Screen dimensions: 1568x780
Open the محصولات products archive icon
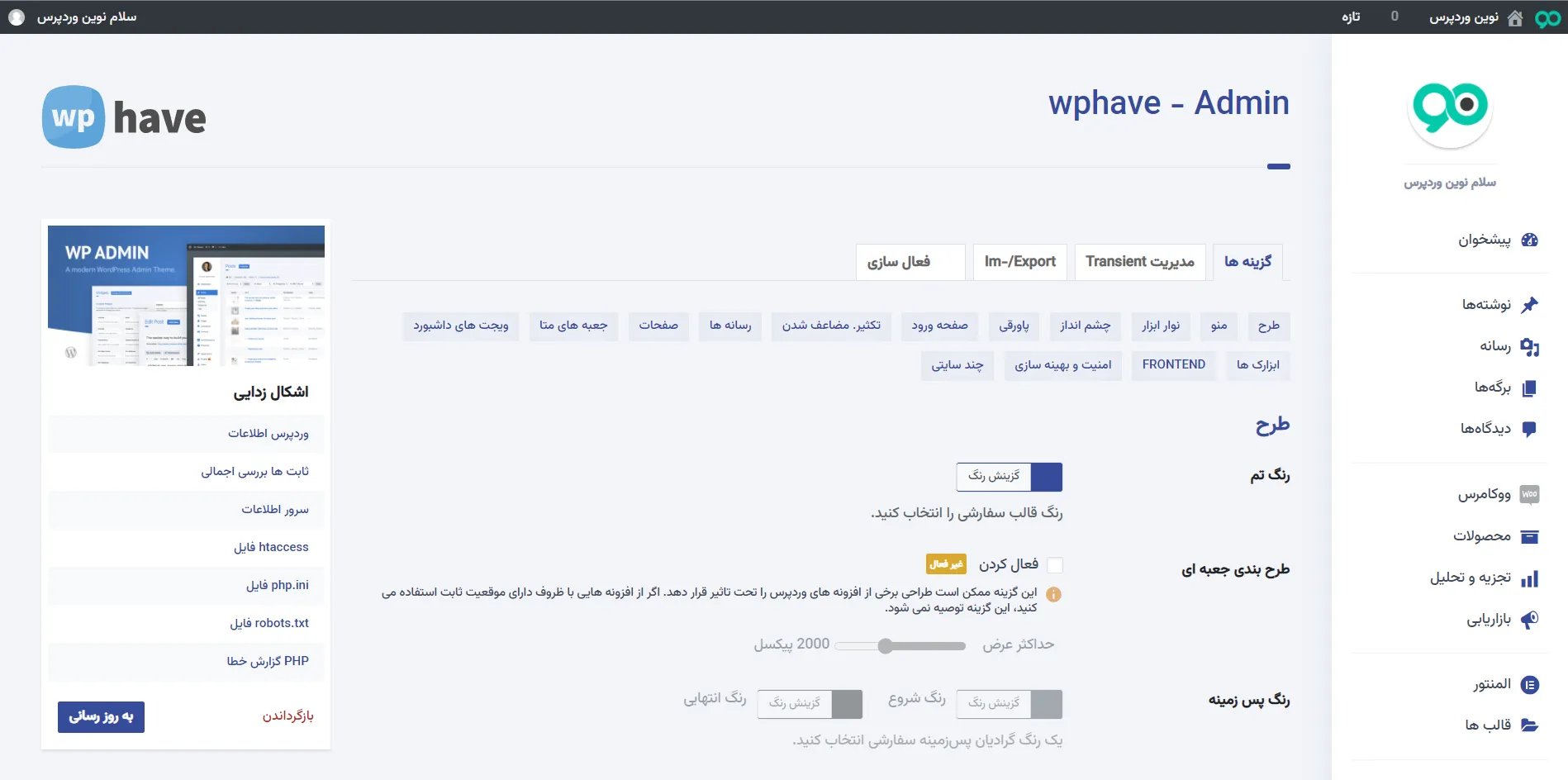[x=1529, y=536]
